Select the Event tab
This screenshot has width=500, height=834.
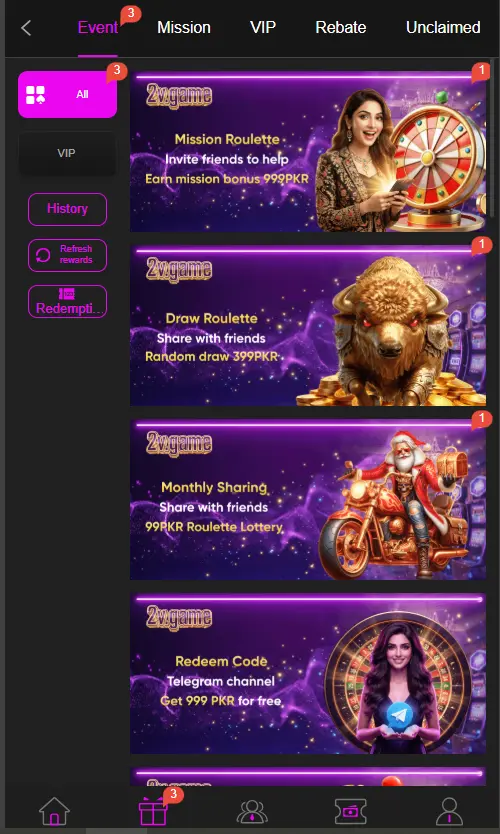click(98, 28)
